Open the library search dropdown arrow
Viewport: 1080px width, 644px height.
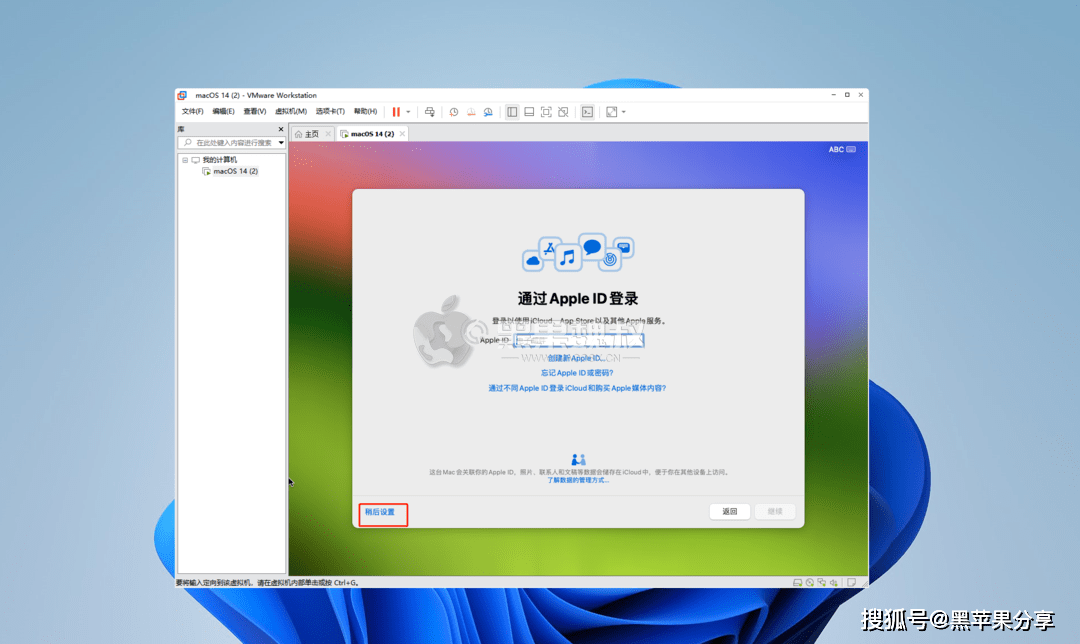[281, 143]
